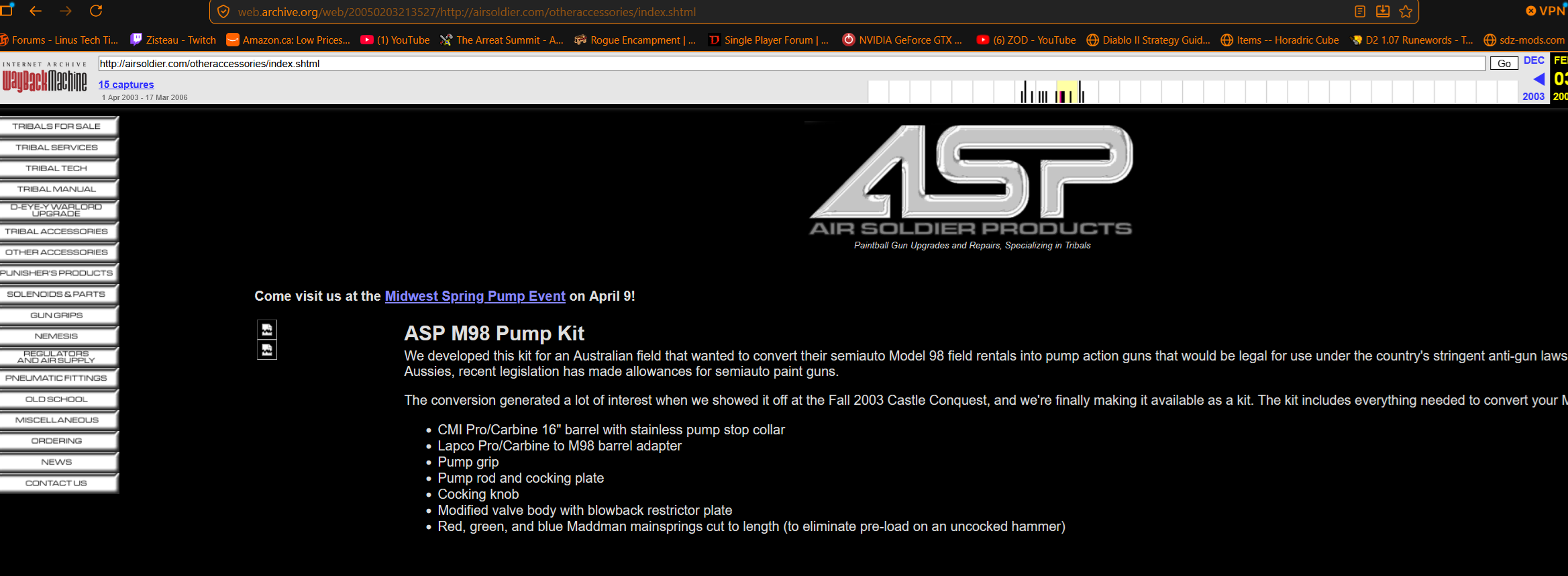Click the browser address bar URL

coord(466,12)
